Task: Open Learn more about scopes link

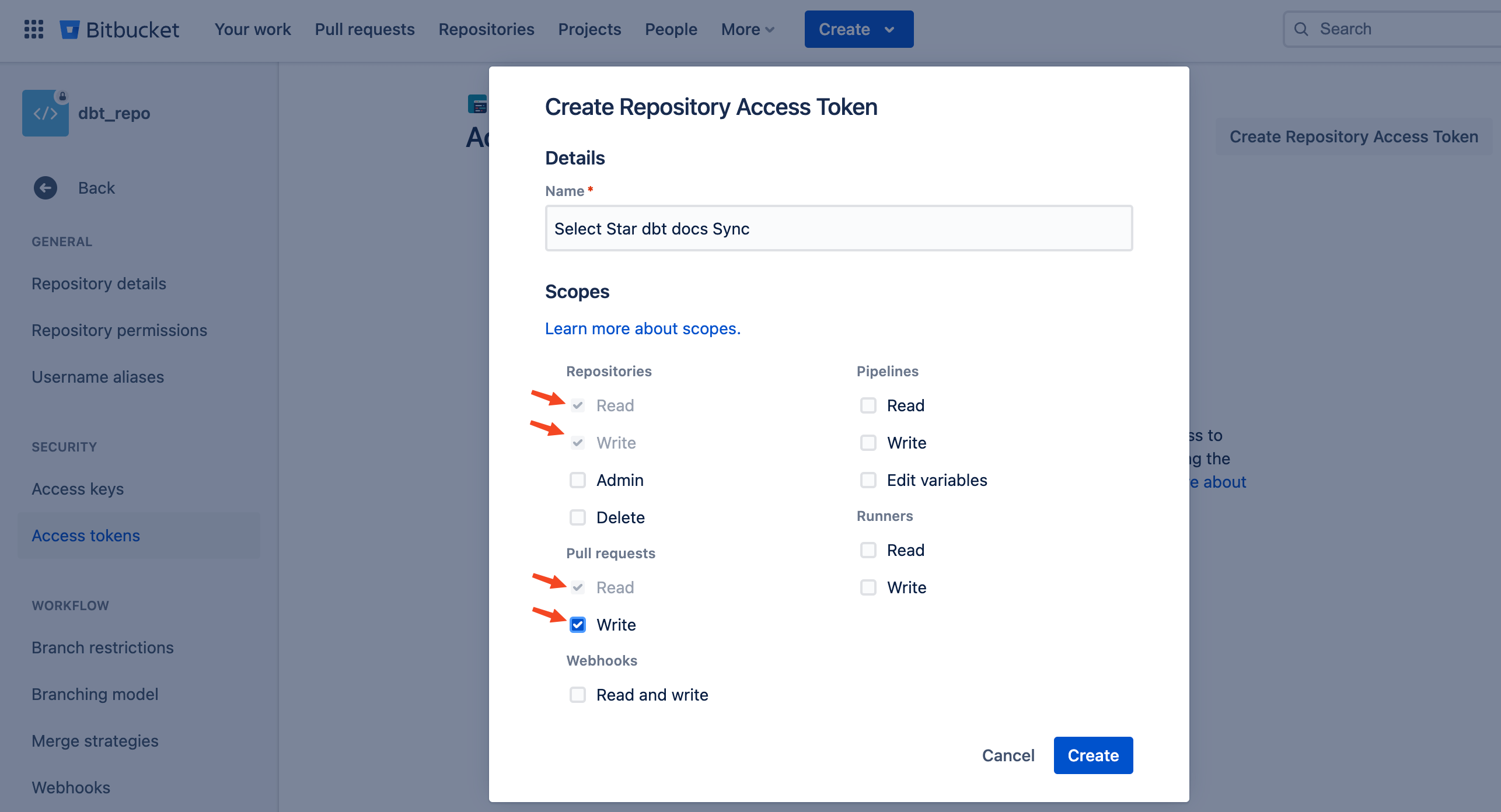Action: 643,328
